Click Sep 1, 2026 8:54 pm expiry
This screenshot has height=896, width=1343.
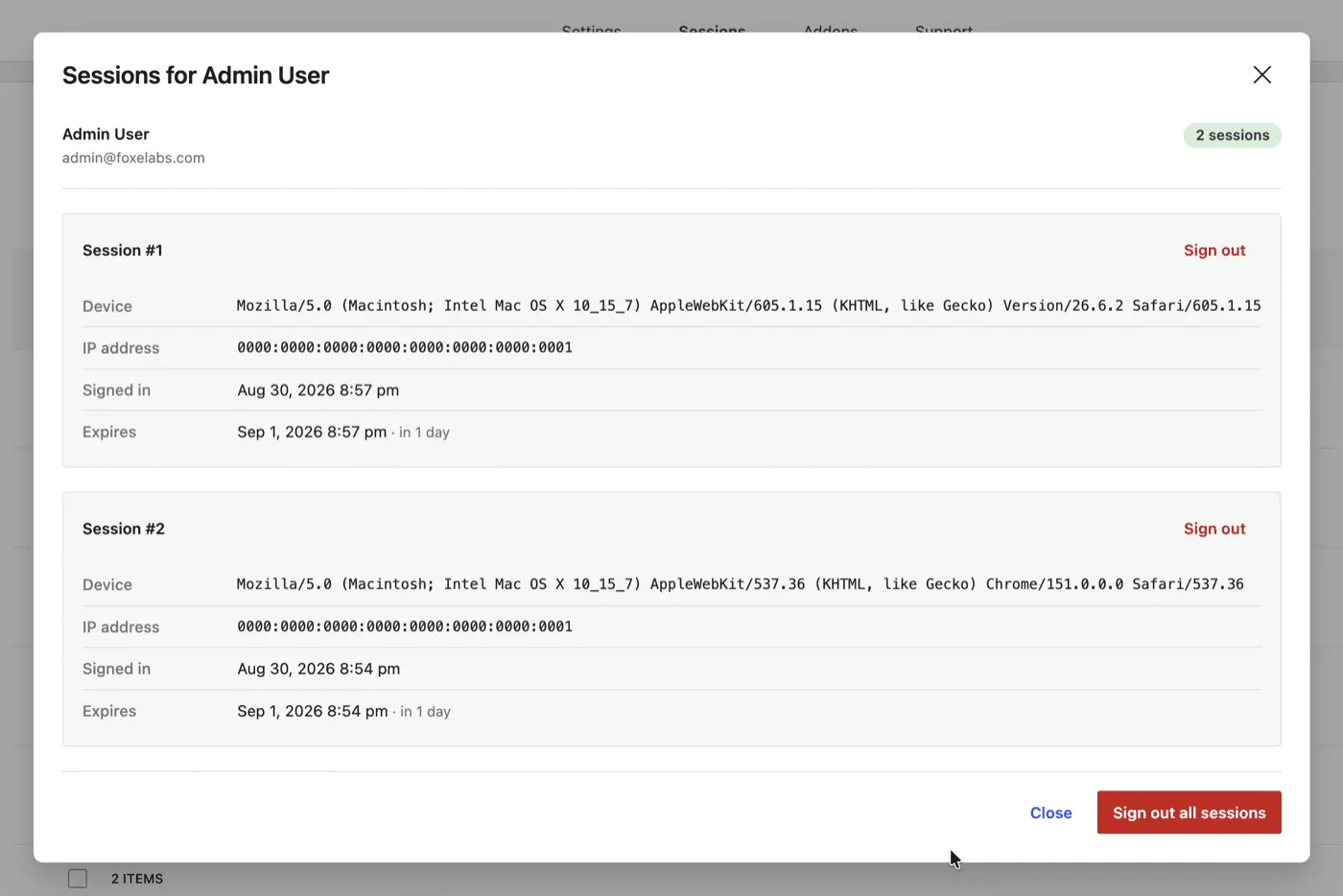click(313, 711)
